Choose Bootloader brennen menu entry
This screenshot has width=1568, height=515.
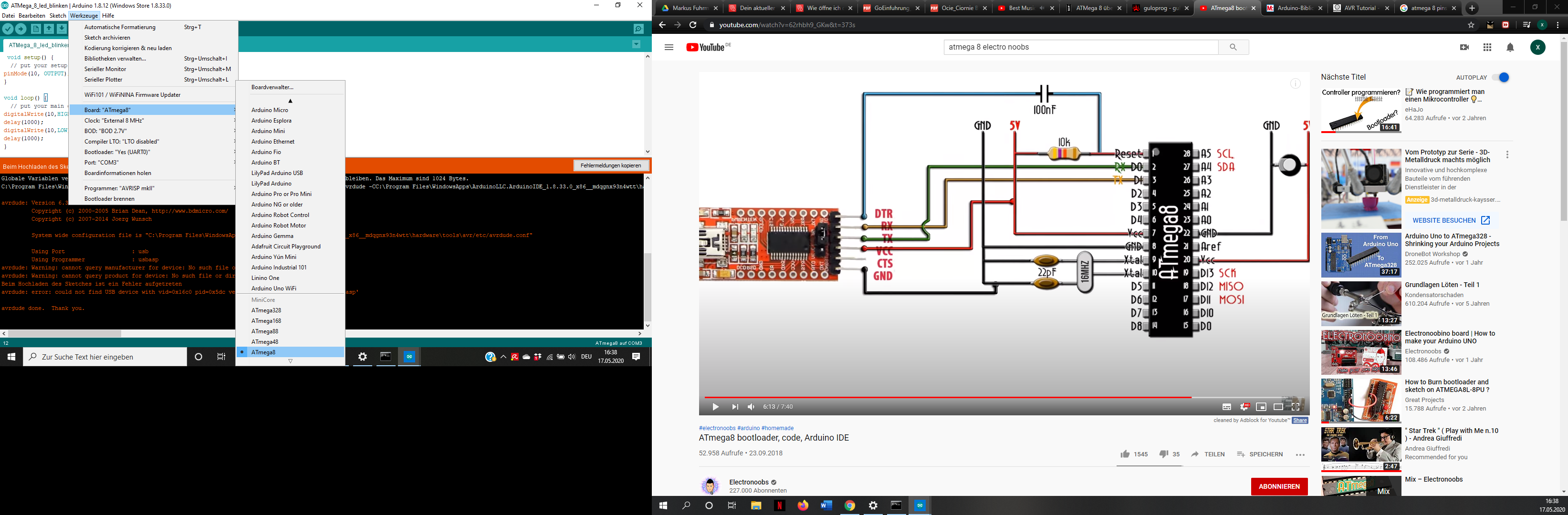pyautogui.click(x=153, y=199)
